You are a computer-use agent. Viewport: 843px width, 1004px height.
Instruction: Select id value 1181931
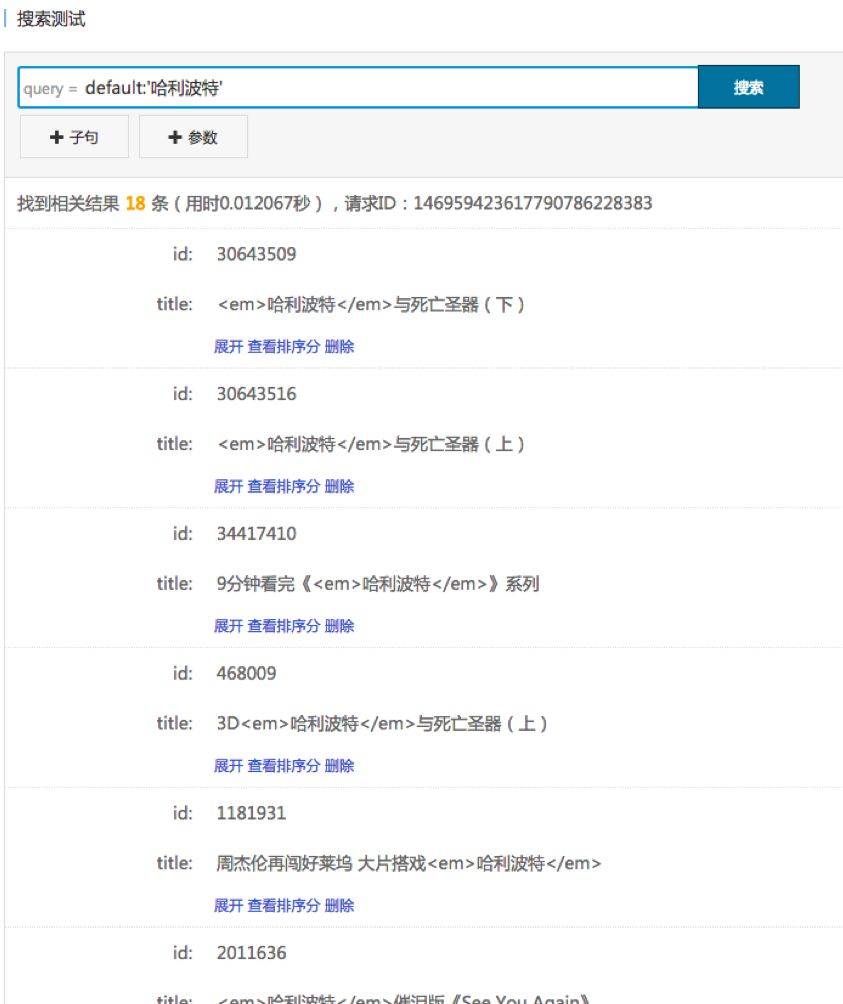point(252,813)
